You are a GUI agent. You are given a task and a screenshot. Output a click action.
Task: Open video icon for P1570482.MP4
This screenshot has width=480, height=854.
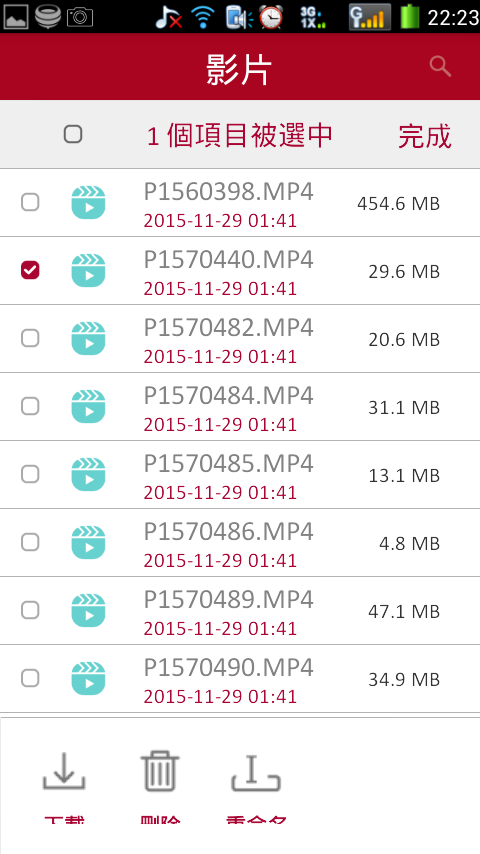(x=88, y=338)
